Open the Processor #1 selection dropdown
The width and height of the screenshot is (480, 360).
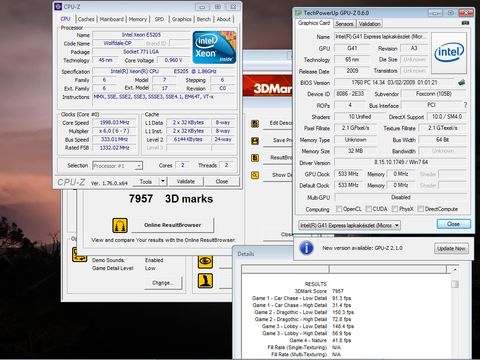pos(117,165)
